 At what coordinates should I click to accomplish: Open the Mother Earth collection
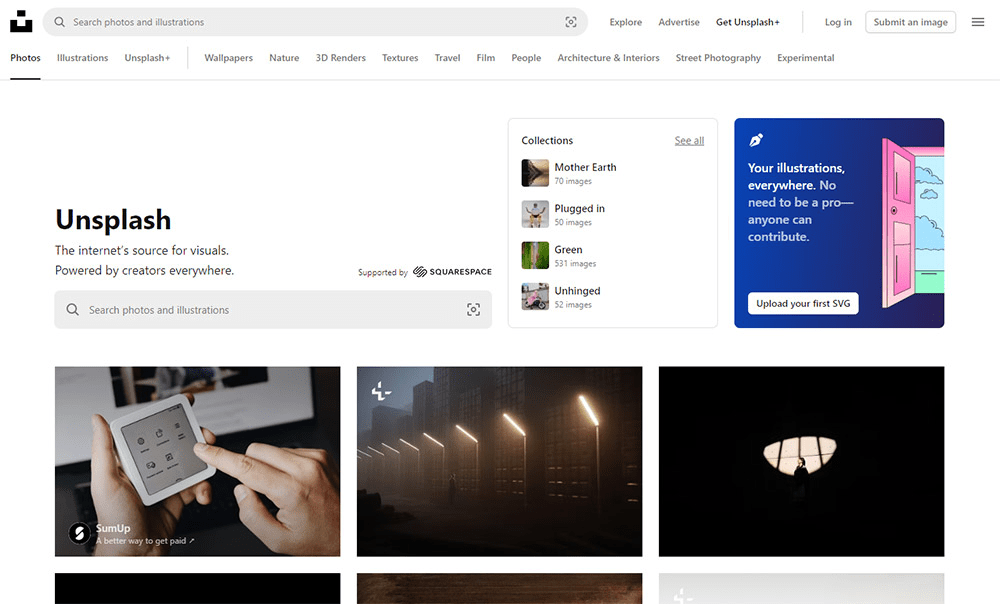586,167
